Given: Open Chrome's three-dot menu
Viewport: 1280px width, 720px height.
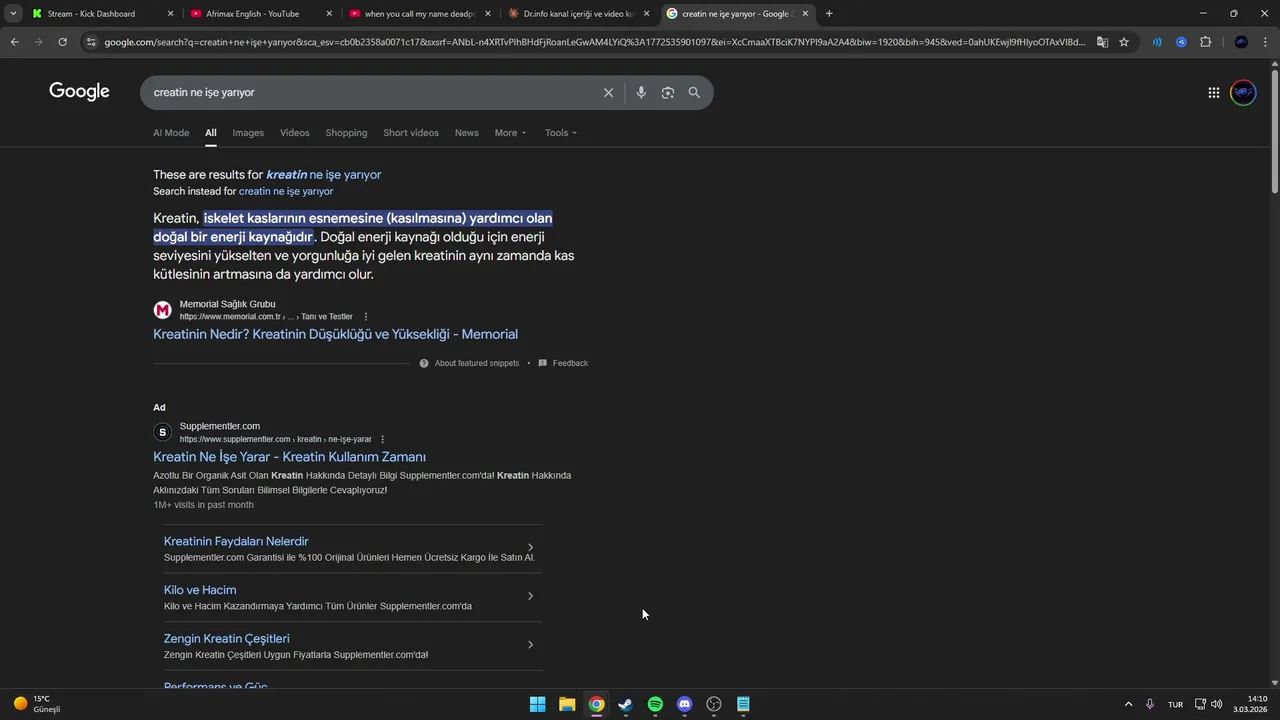Looking at the screenshot, I should (x=1265, y=42).
